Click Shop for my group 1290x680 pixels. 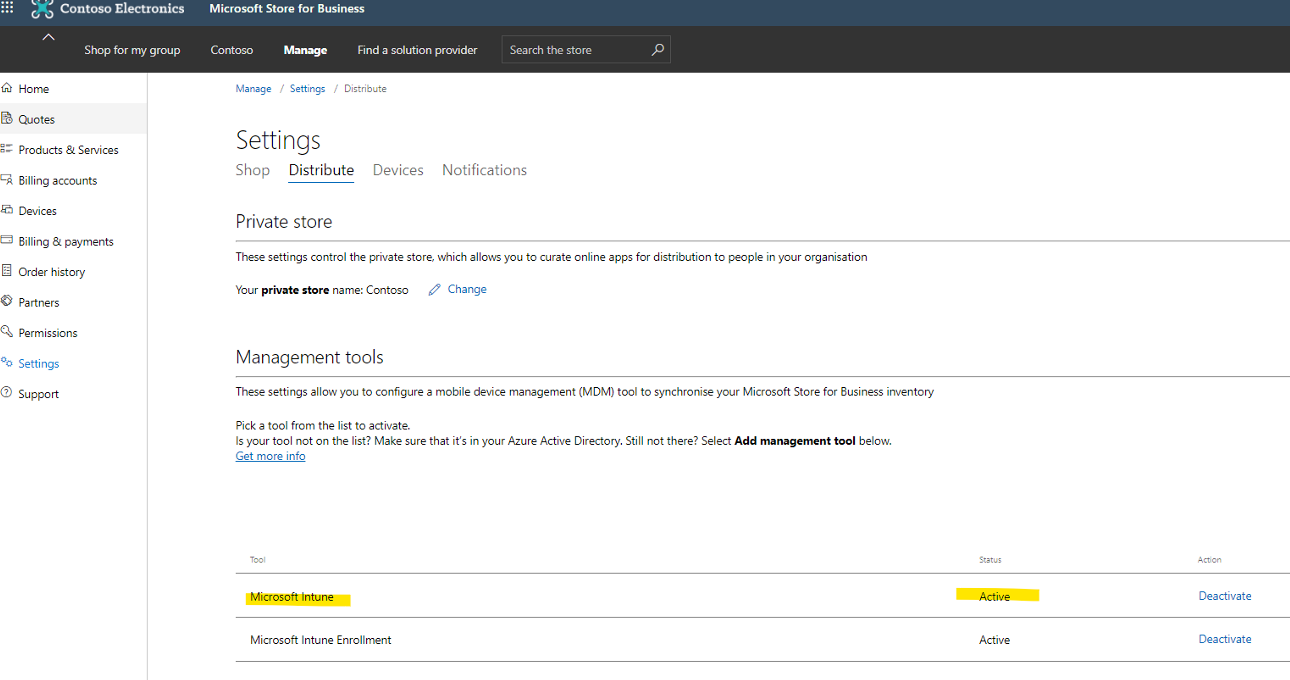coord(132,50)
